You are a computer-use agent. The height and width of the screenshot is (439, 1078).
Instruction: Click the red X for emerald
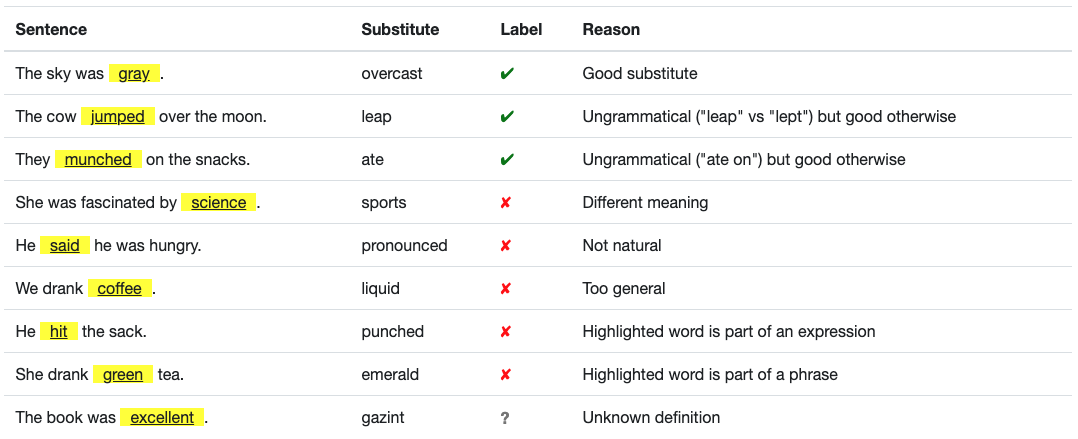click(505, 375)
